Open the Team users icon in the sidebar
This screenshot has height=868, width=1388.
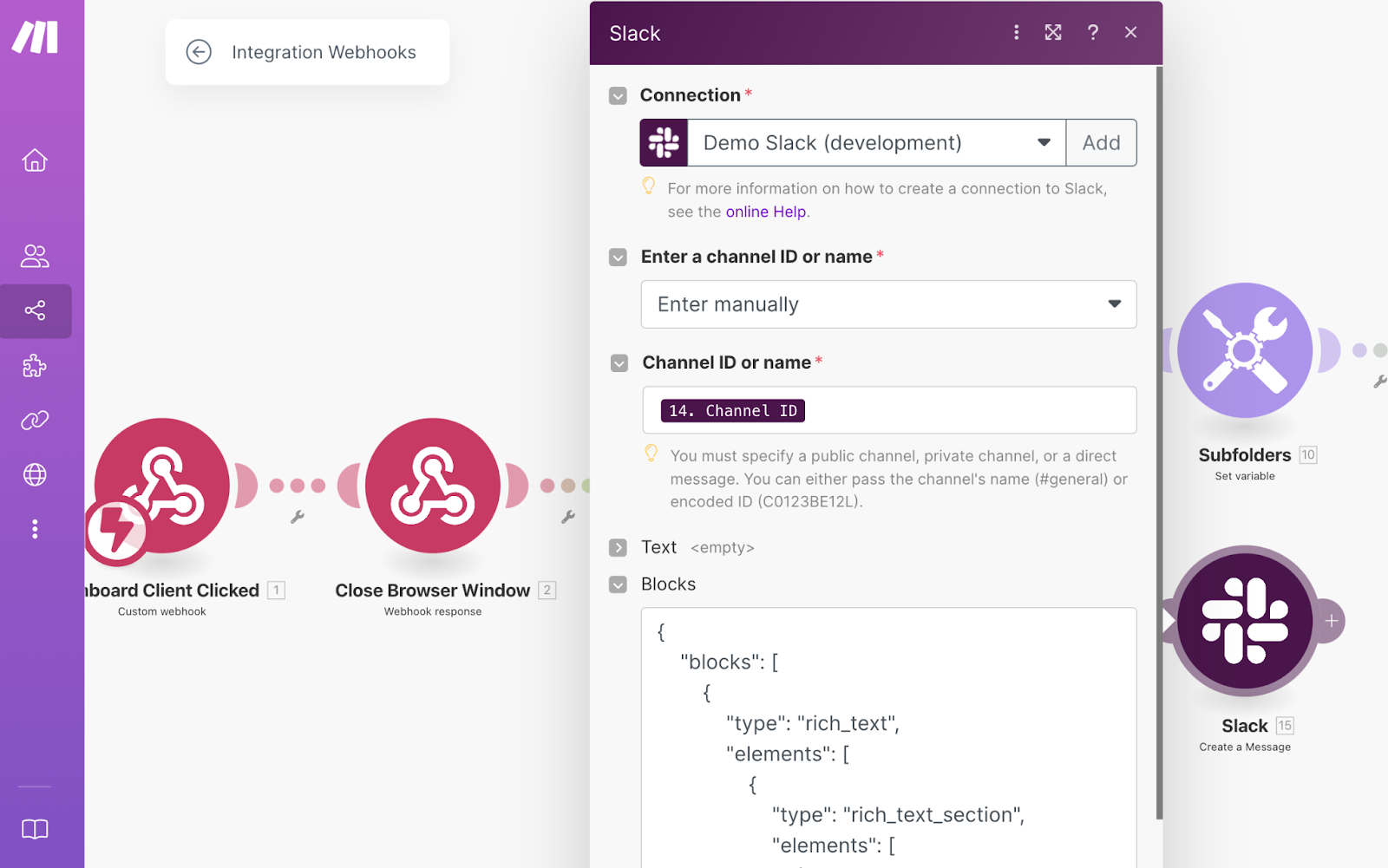tap(35, 256)
